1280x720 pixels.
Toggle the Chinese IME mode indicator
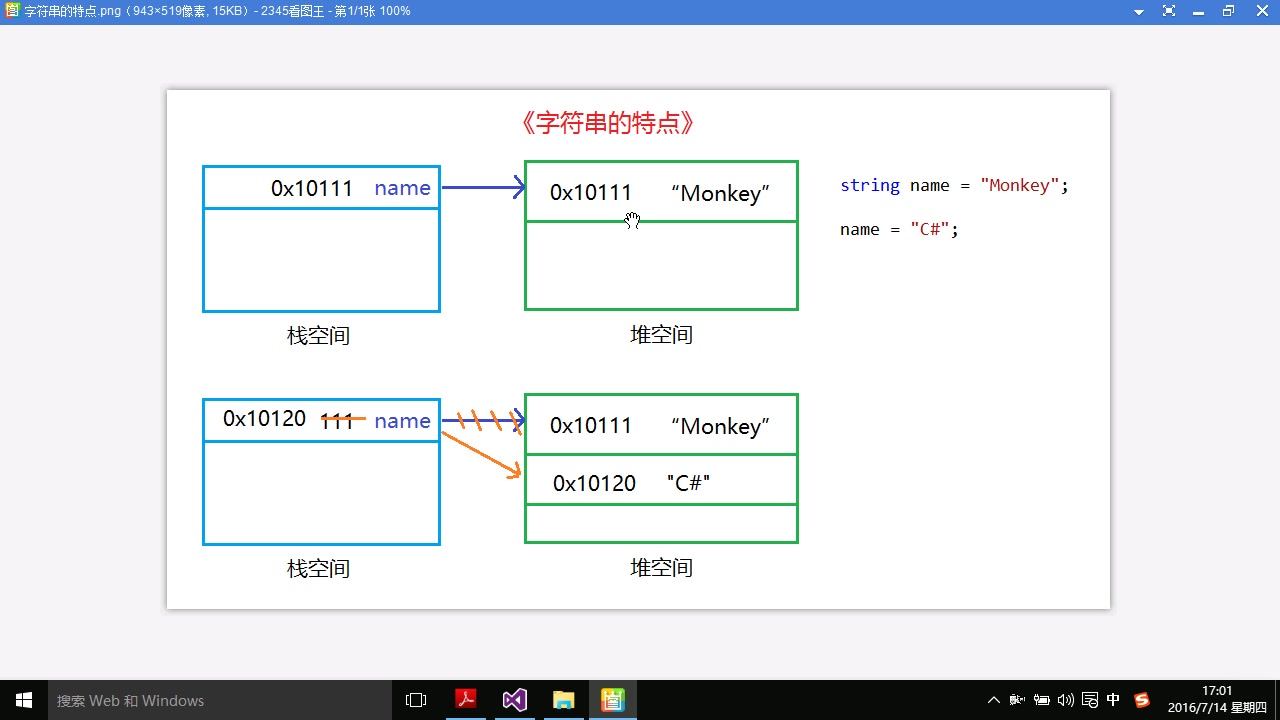pos(1114,700)
